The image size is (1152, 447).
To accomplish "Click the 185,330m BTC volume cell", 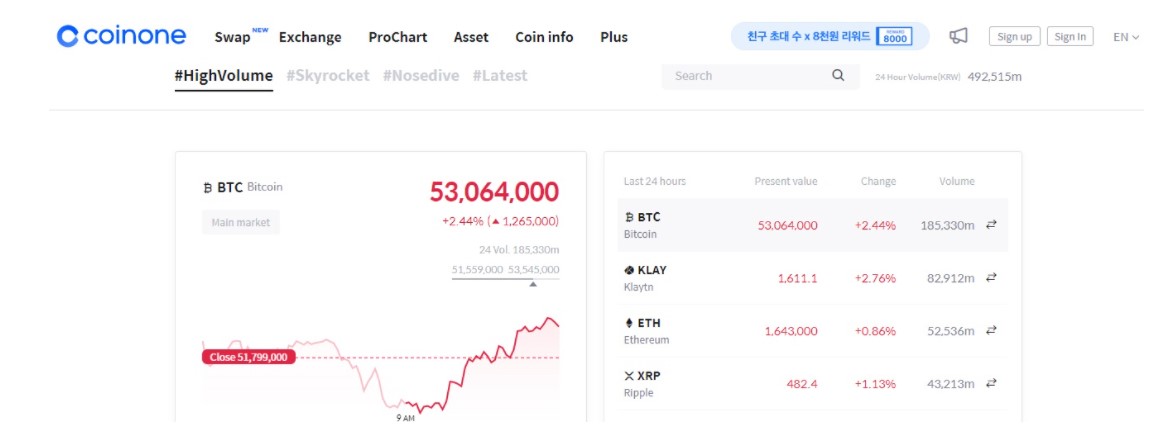I will [x=948, y=226].
